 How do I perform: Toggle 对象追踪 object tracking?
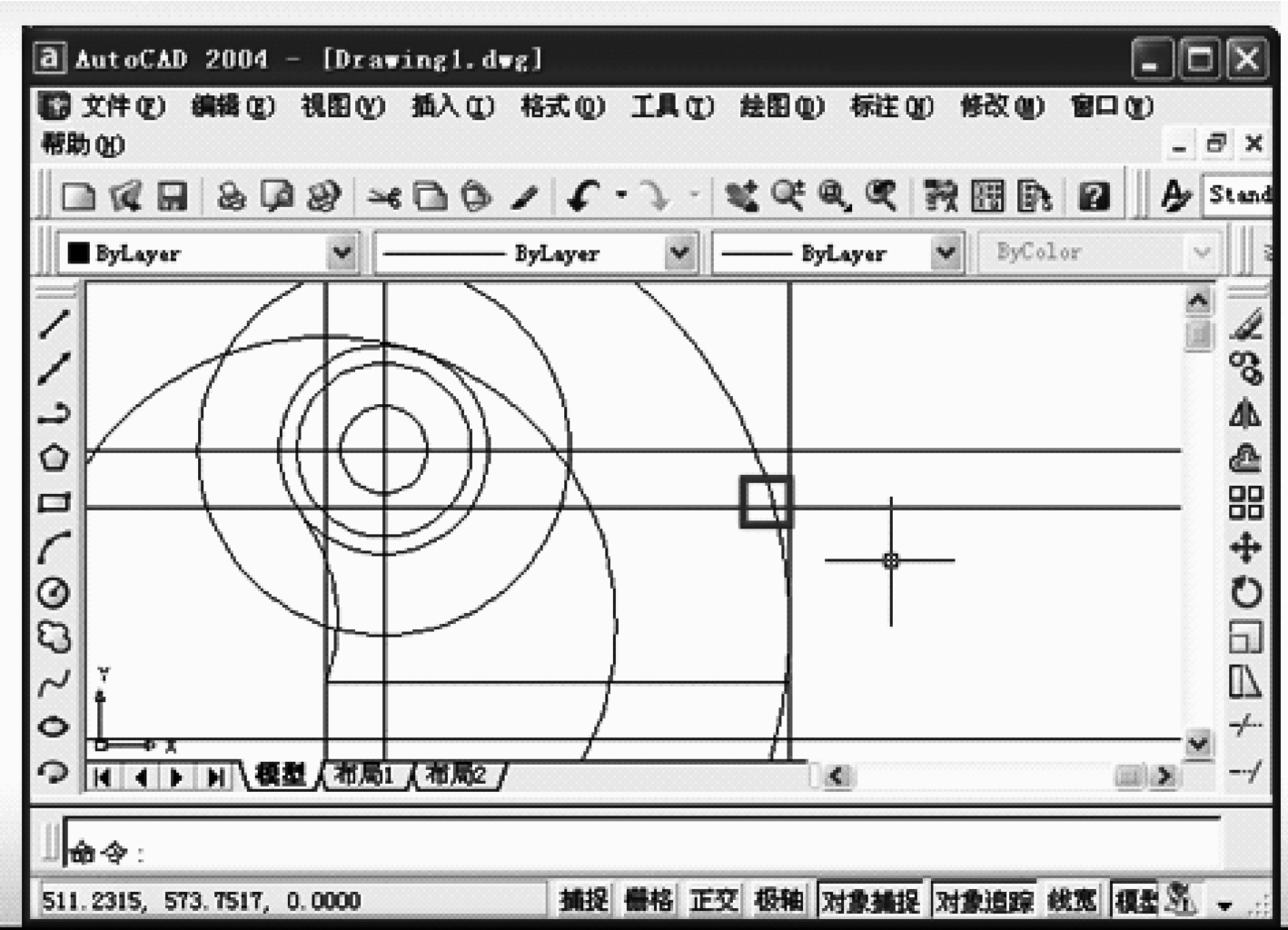[984, 900]
